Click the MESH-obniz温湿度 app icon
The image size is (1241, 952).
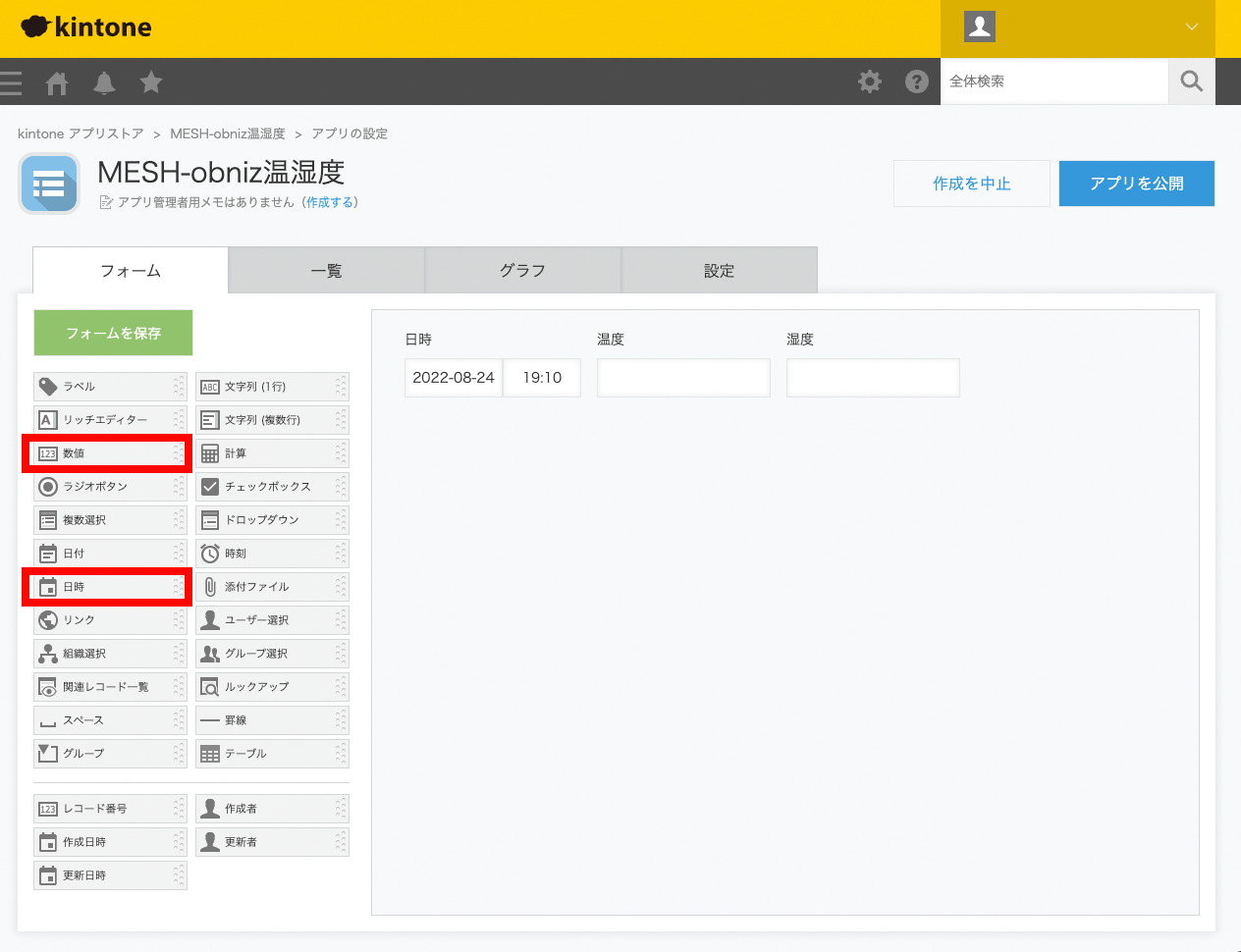(49, 184)
